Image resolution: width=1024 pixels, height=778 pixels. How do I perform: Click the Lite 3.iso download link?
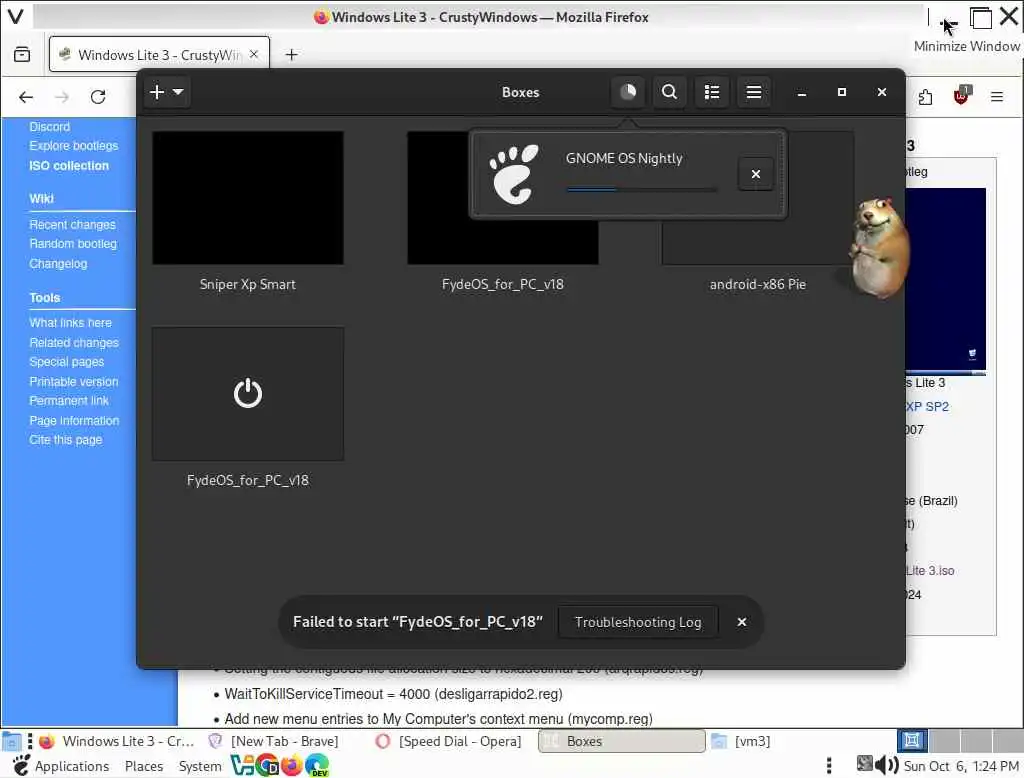pos(931,570)
